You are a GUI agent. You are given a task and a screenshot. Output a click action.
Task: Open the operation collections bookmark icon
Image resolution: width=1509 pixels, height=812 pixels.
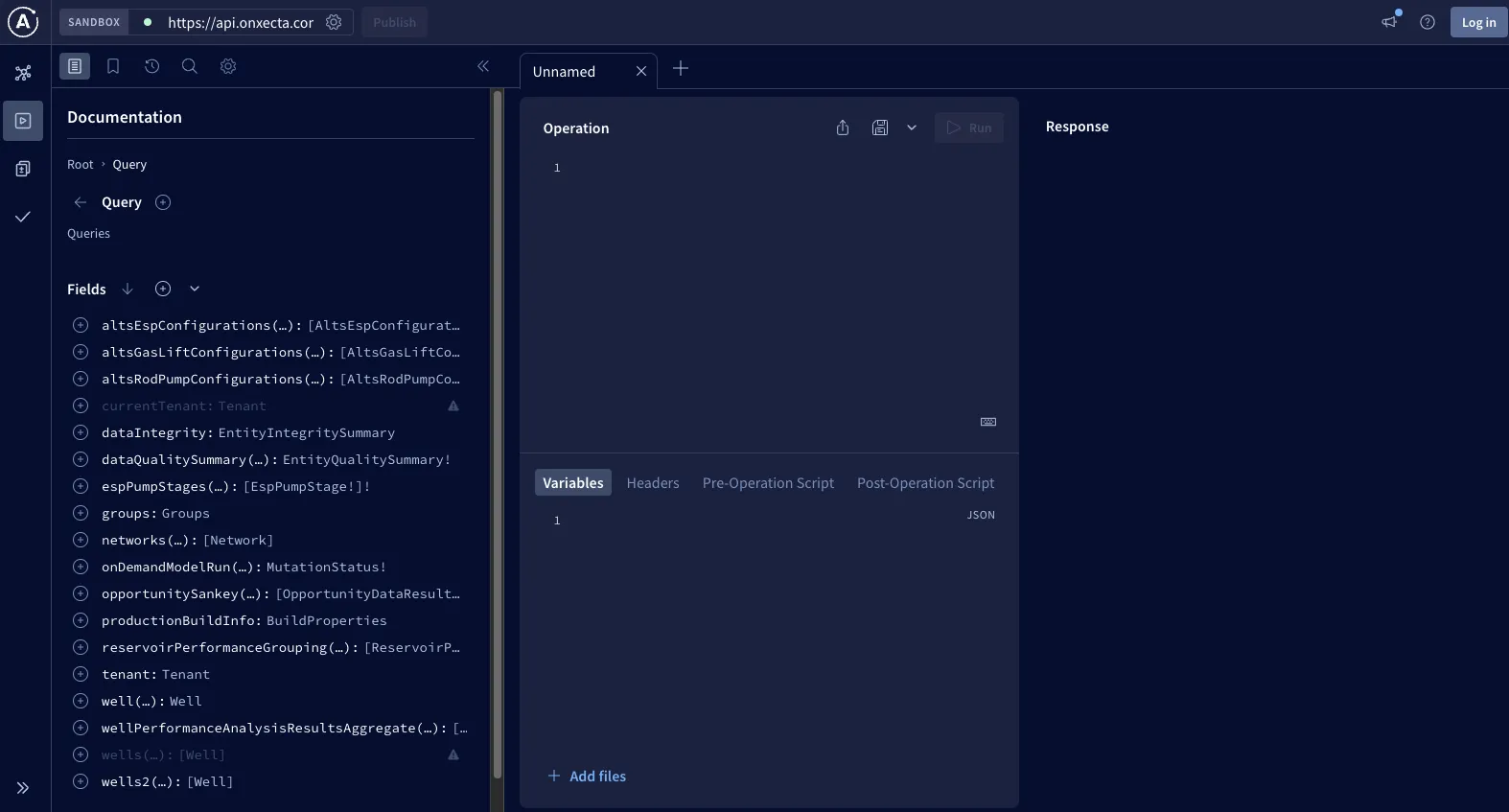coord(113,66)
